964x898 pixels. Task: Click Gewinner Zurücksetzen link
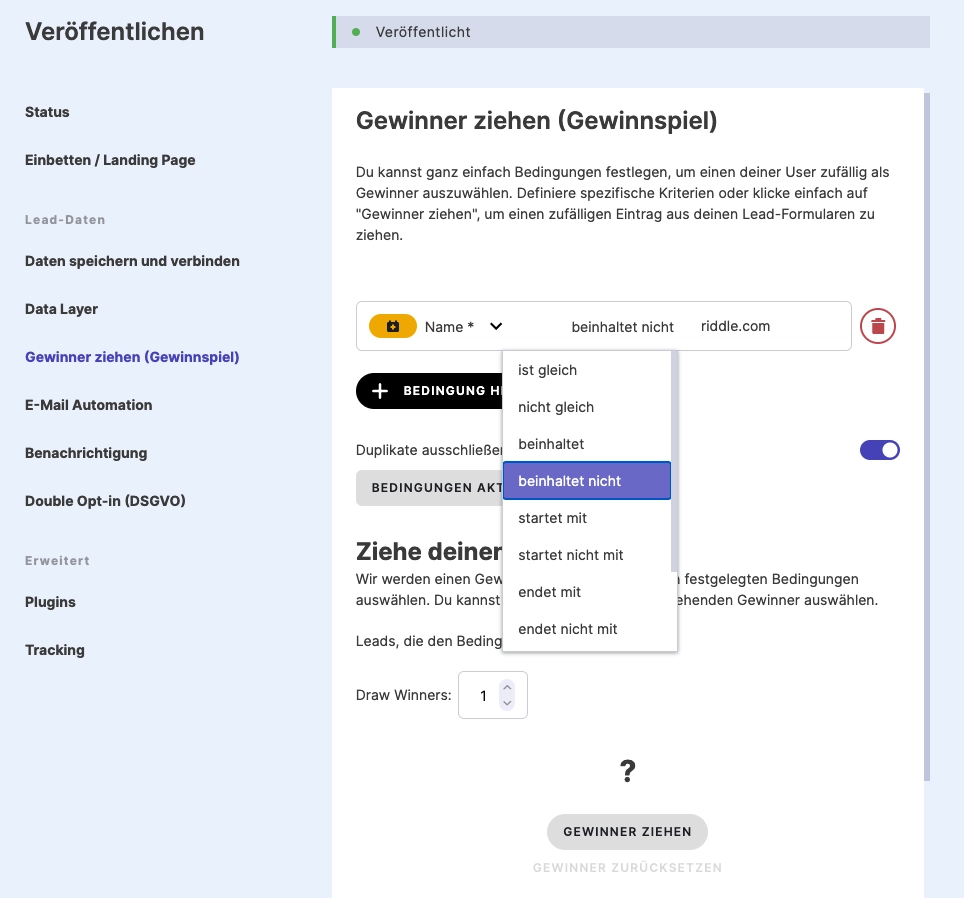click(627, 867)
